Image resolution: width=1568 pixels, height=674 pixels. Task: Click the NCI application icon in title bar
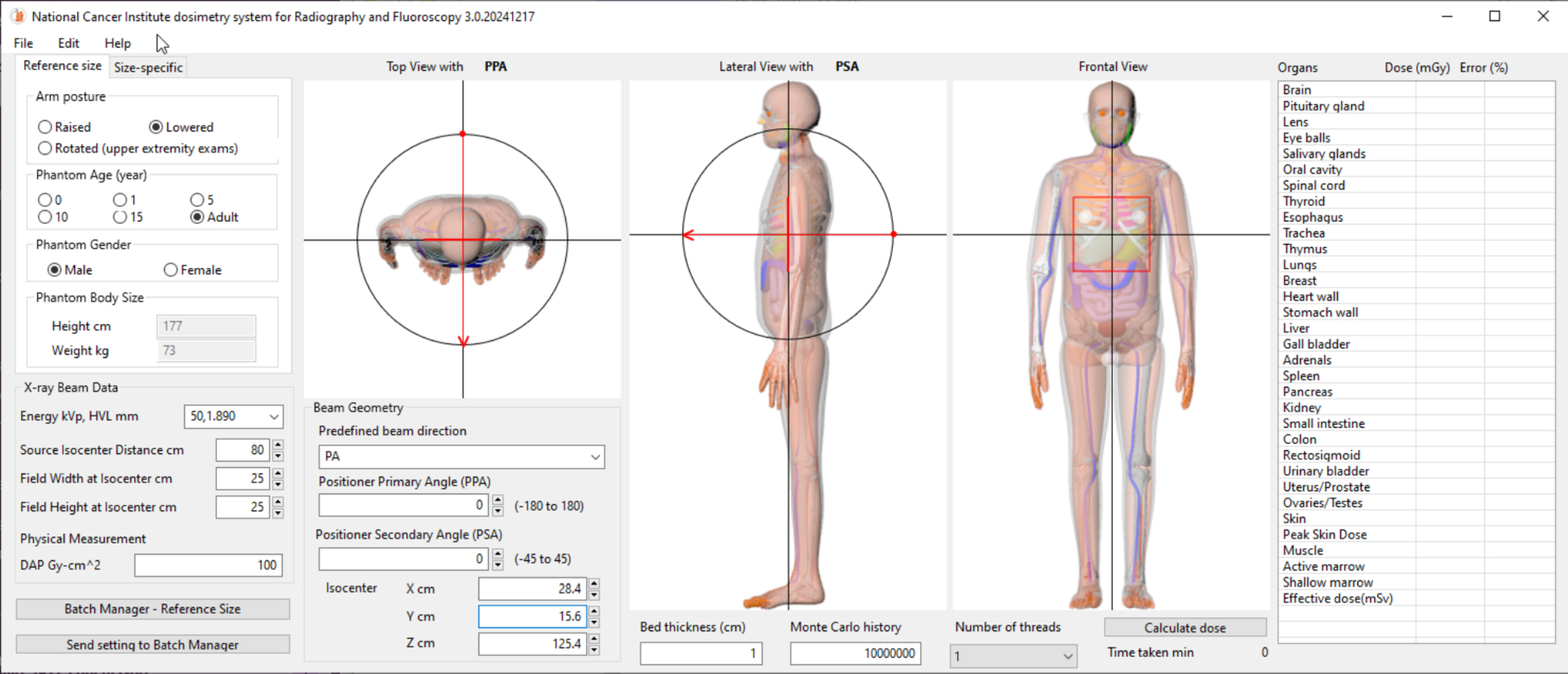[x=18, y=16]
